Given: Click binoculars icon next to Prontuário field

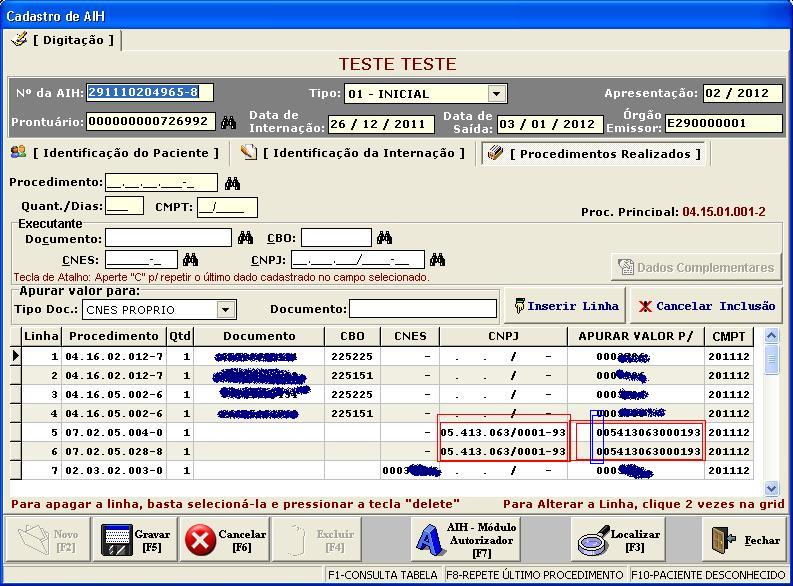Looking at the screenshot, I should tap(229, 122).
